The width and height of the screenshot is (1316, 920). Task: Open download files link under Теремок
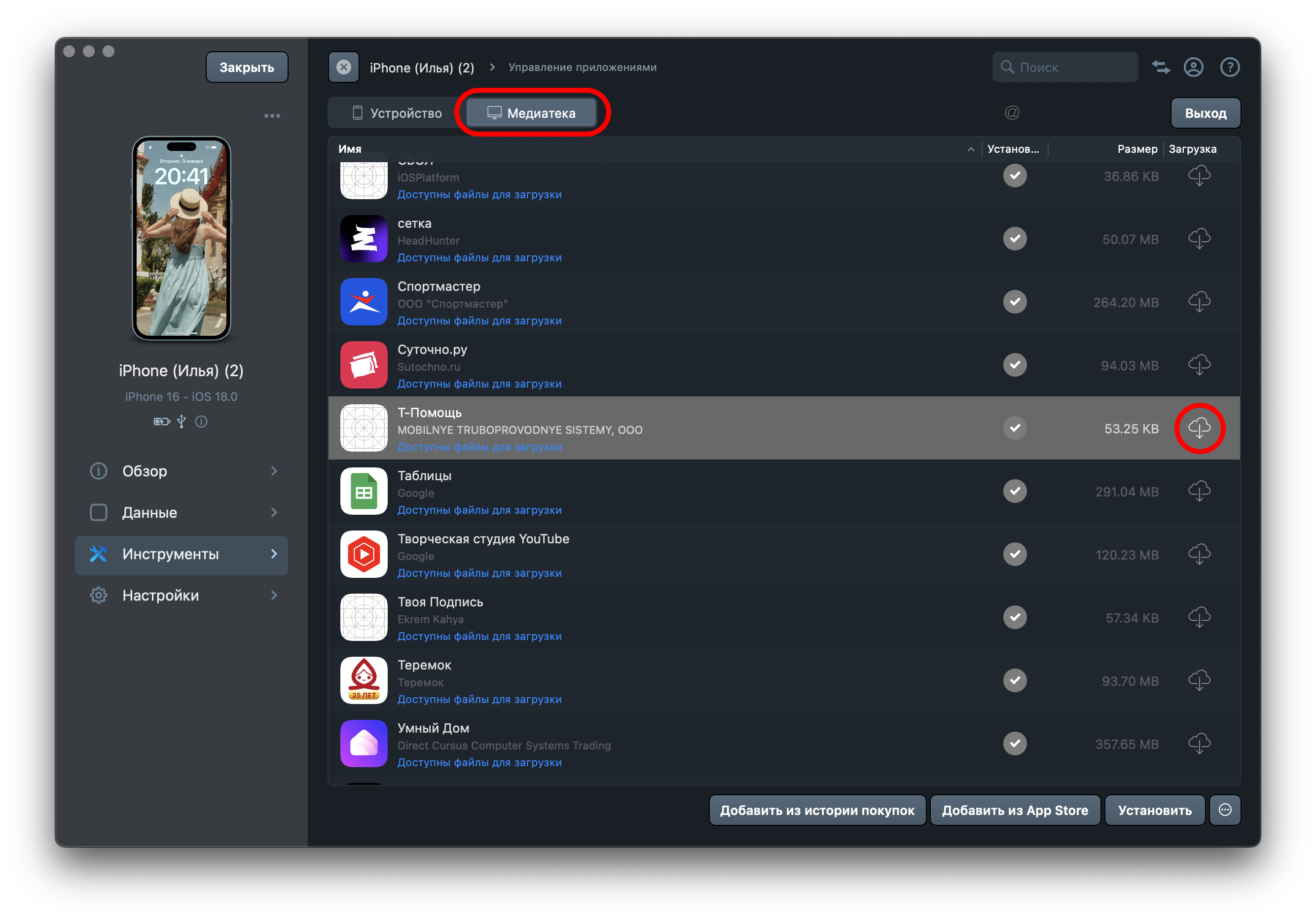tap(479, 699)
